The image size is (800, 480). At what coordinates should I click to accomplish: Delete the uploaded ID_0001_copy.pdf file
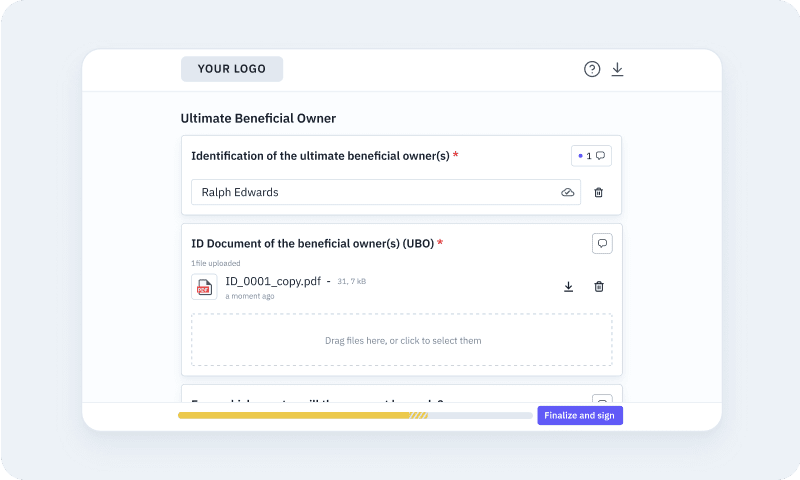[599, 287]
